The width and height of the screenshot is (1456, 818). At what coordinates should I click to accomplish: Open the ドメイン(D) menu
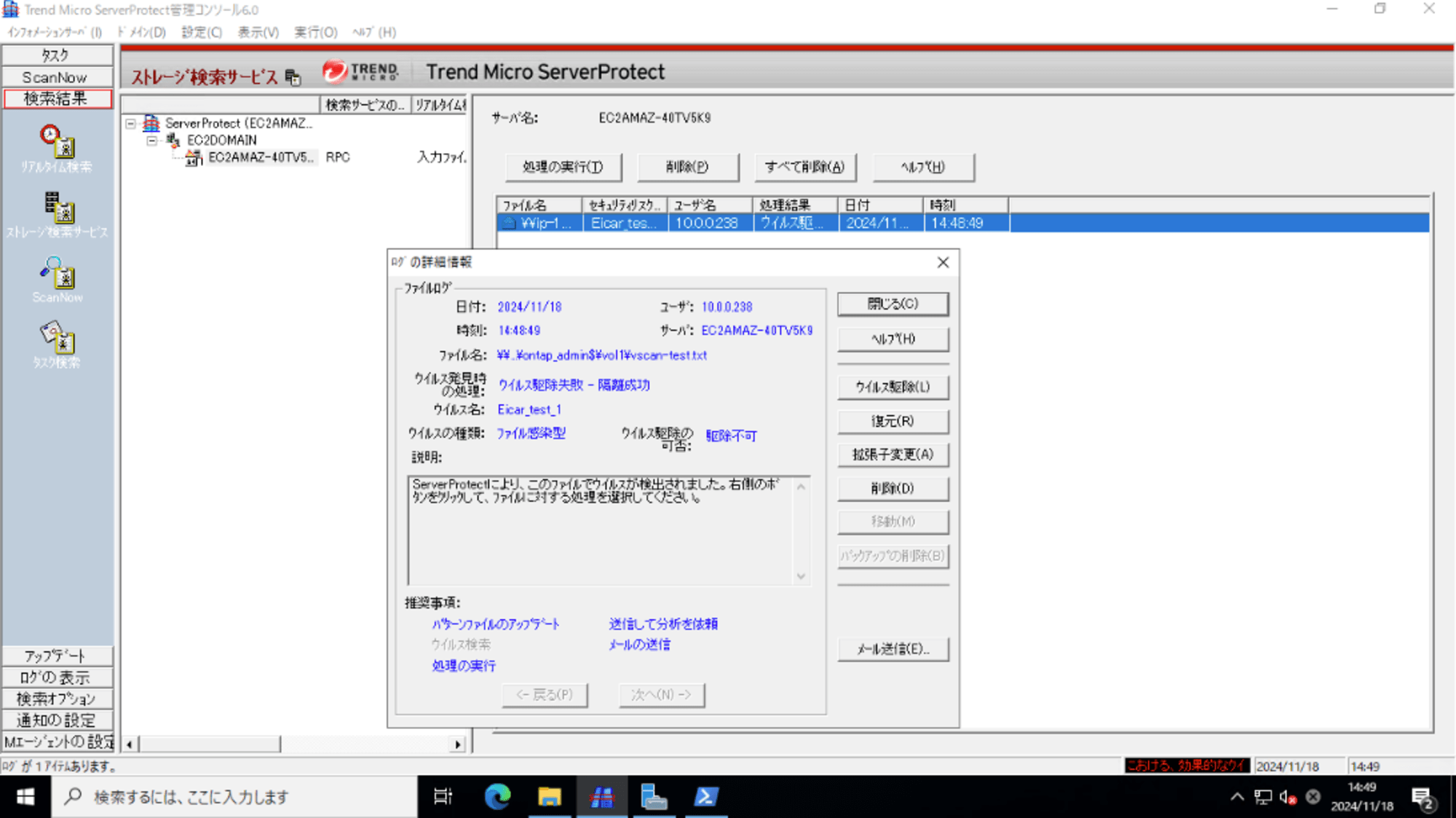click(x=141, y=32)
